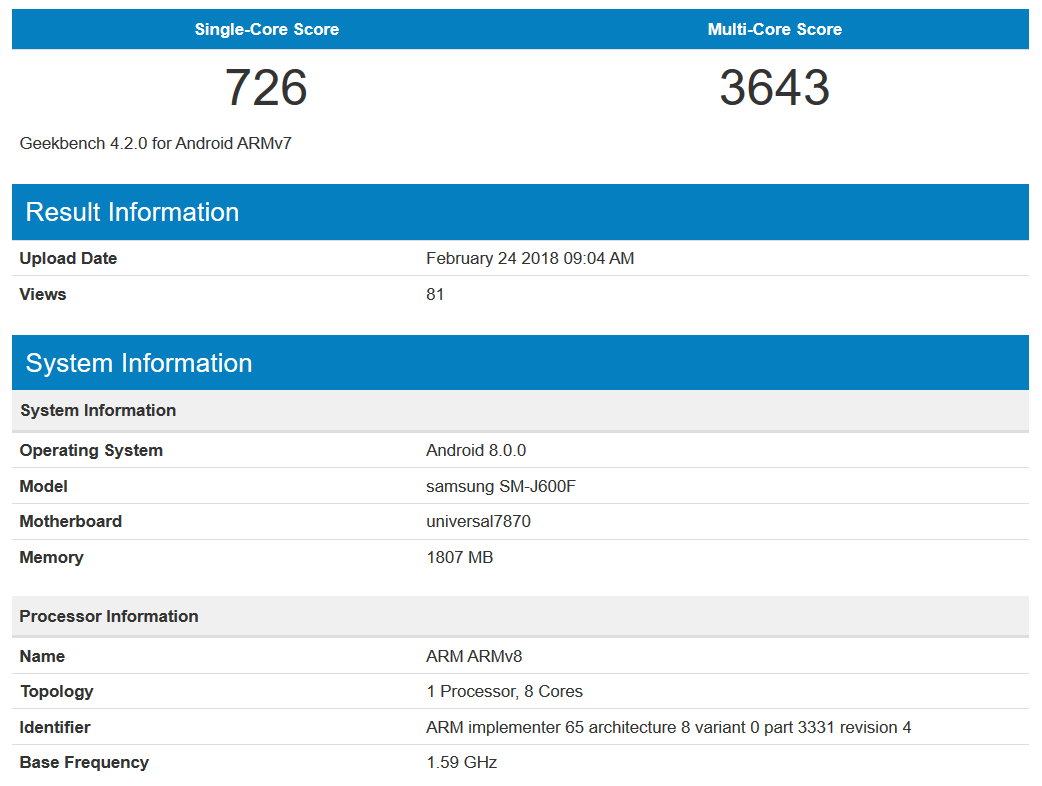Image resolution: width=1042 pixels, height=786 pixels.
Task: Select the ARM ARMv8 processor name
Action: (474, 656)
